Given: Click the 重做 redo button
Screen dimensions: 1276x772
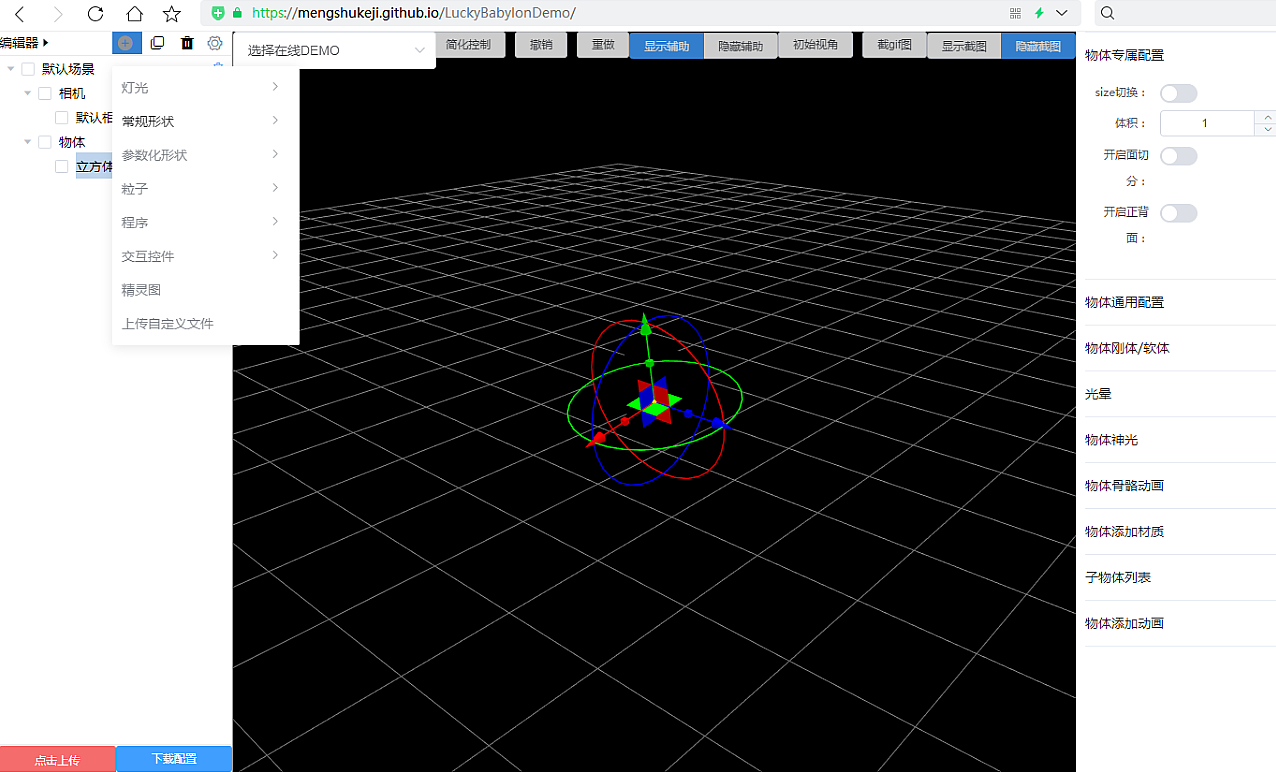Looking at the screenshot, I should 603,45.
